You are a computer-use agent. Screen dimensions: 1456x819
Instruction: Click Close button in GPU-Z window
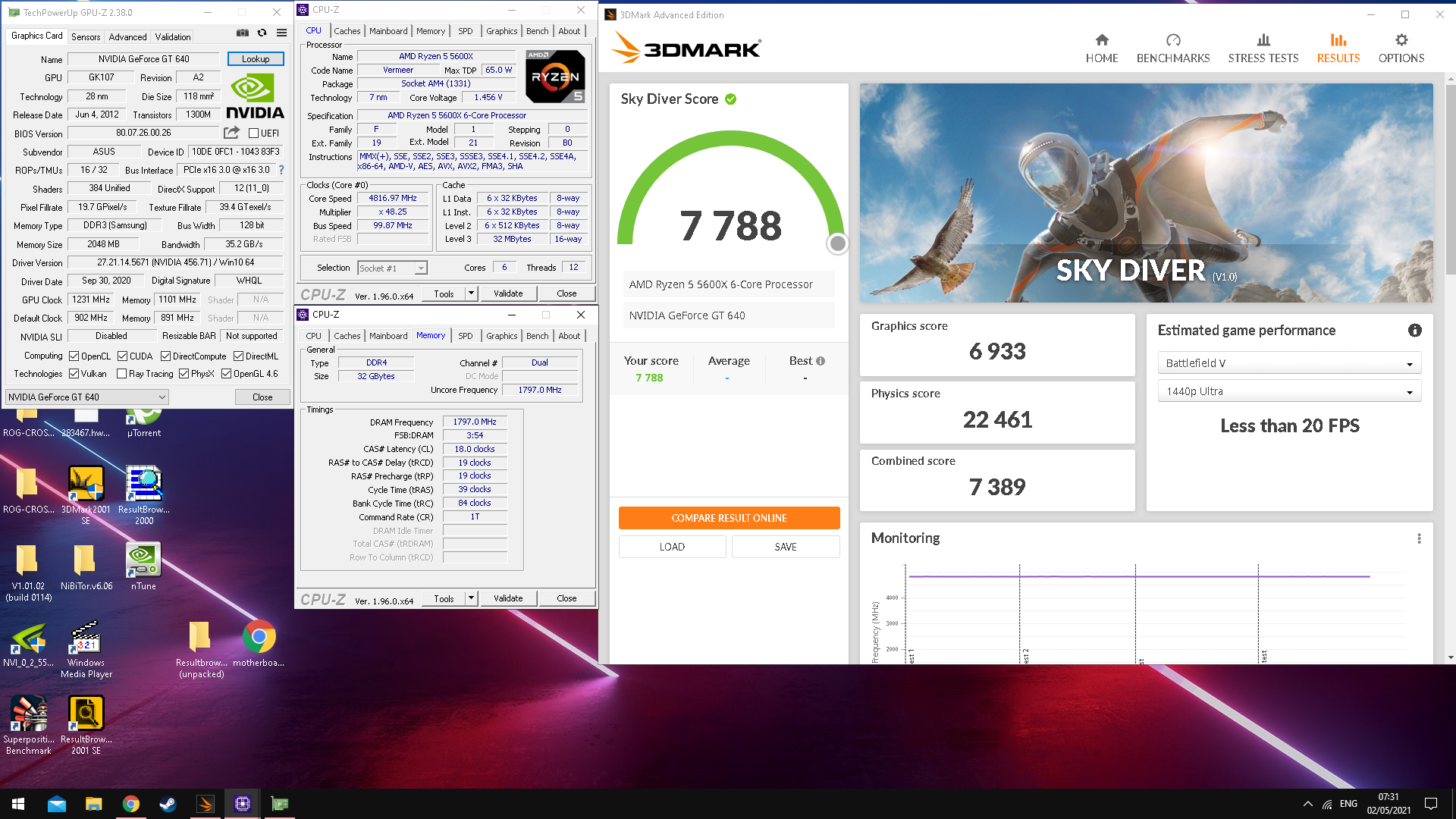[x=262, y=397]
